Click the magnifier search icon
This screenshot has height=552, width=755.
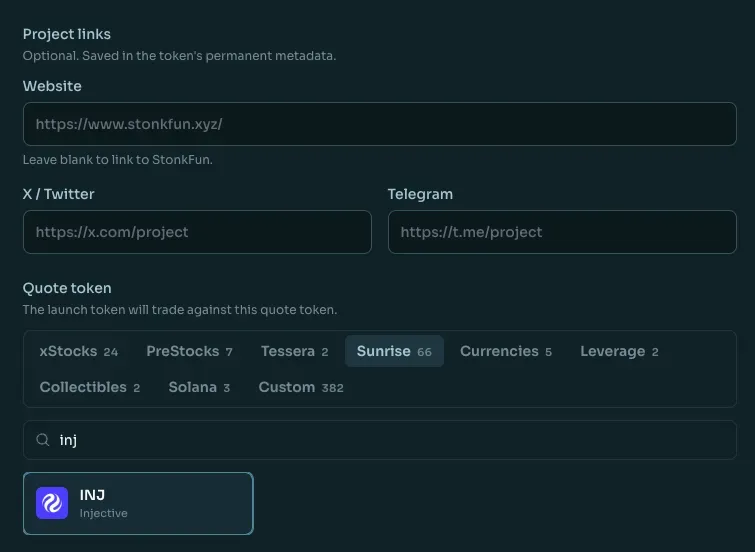pos(43,440)
